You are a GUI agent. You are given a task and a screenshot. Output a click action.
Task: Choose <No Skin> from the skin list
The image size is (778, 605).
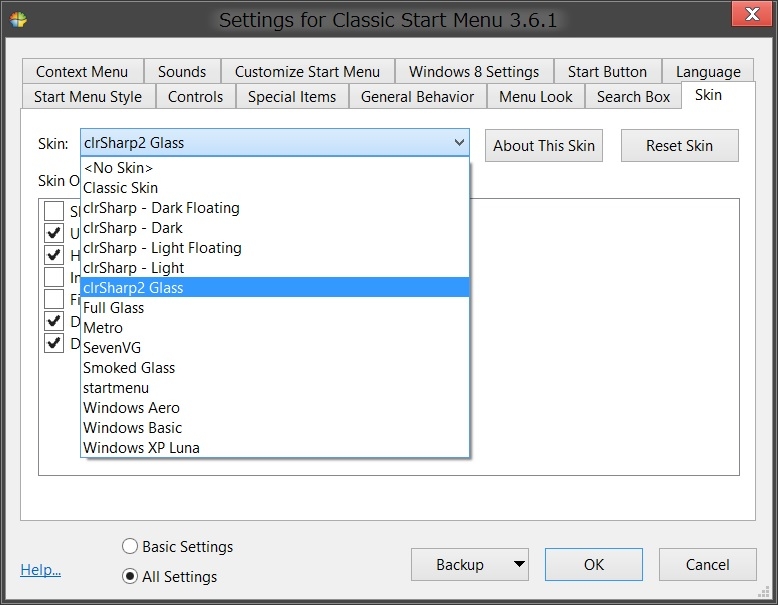[x=275, y=168]
